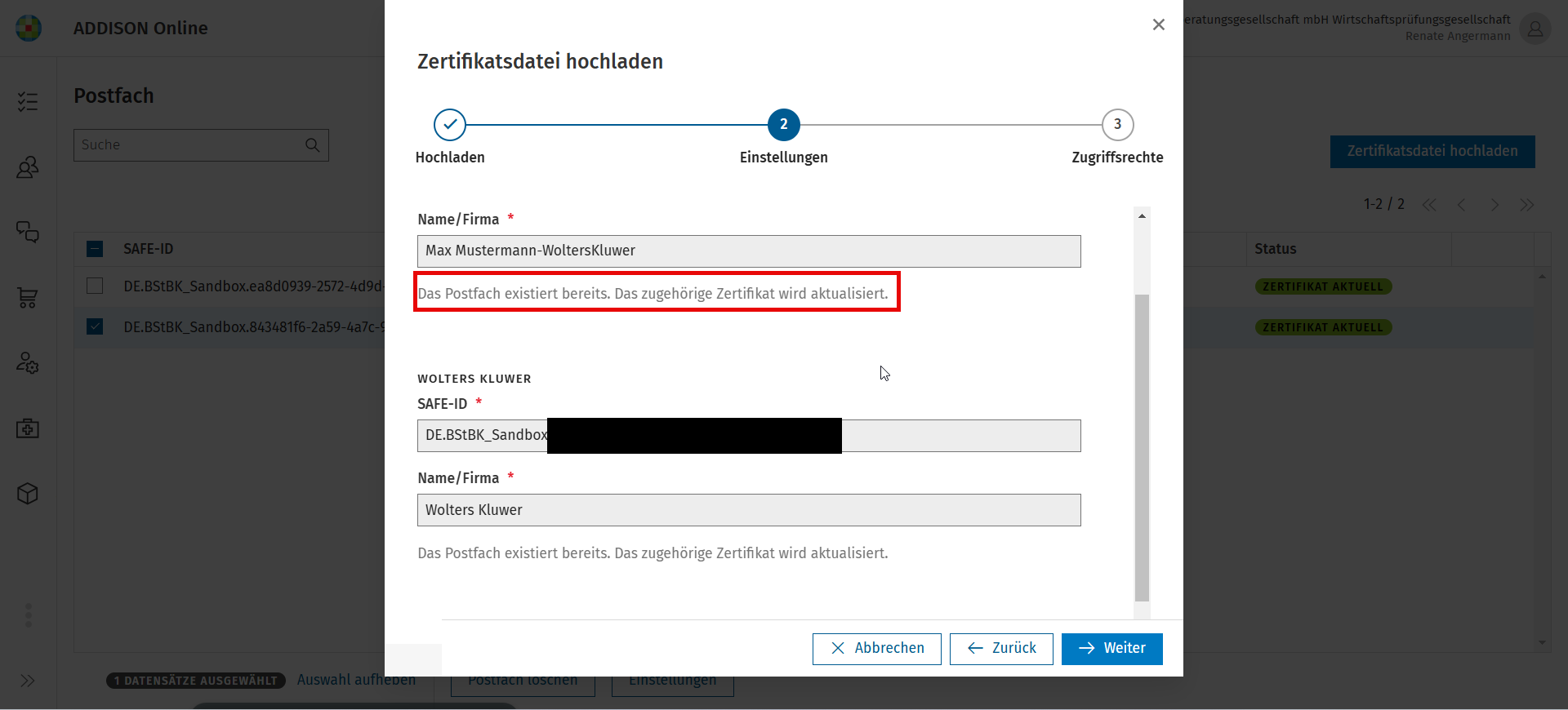Jump to step 3 Zugriffsrechte
Viewport: 1568px width, 710px height.
pyautogui.click(x=1118, y=125)
